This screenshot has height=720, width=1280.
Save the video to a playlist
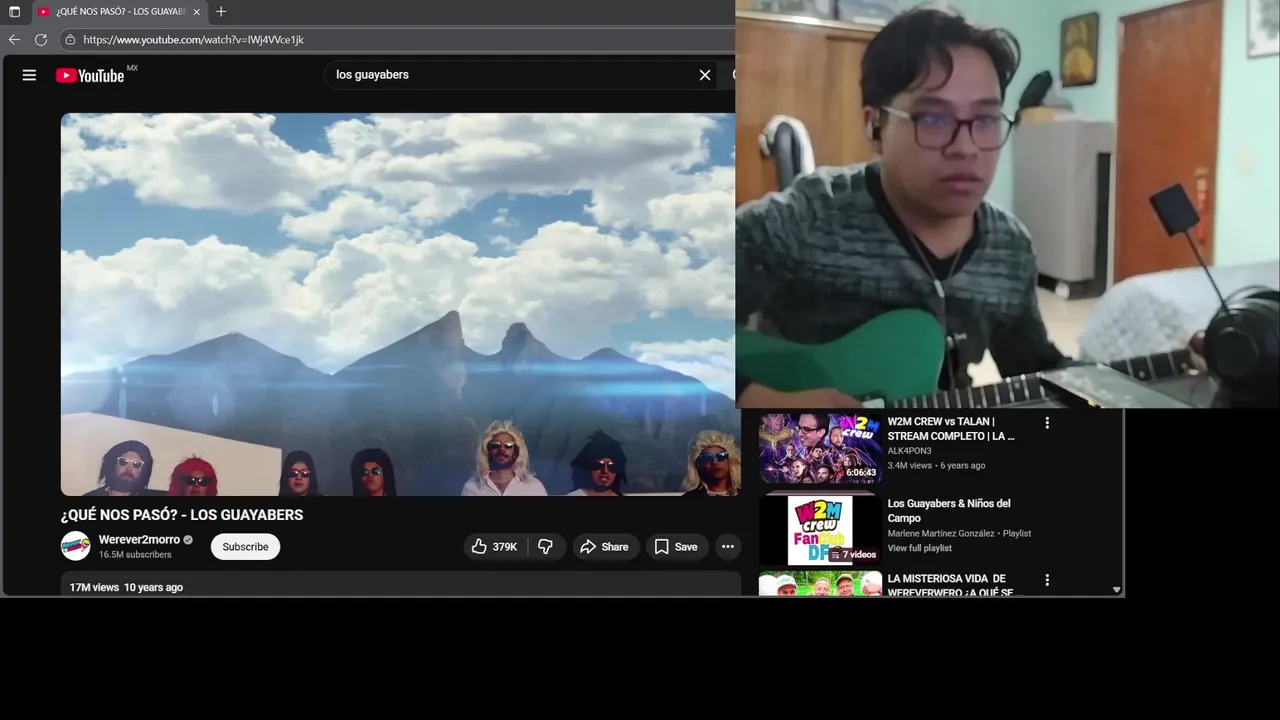pyautogui.click(x=676, y=547)
